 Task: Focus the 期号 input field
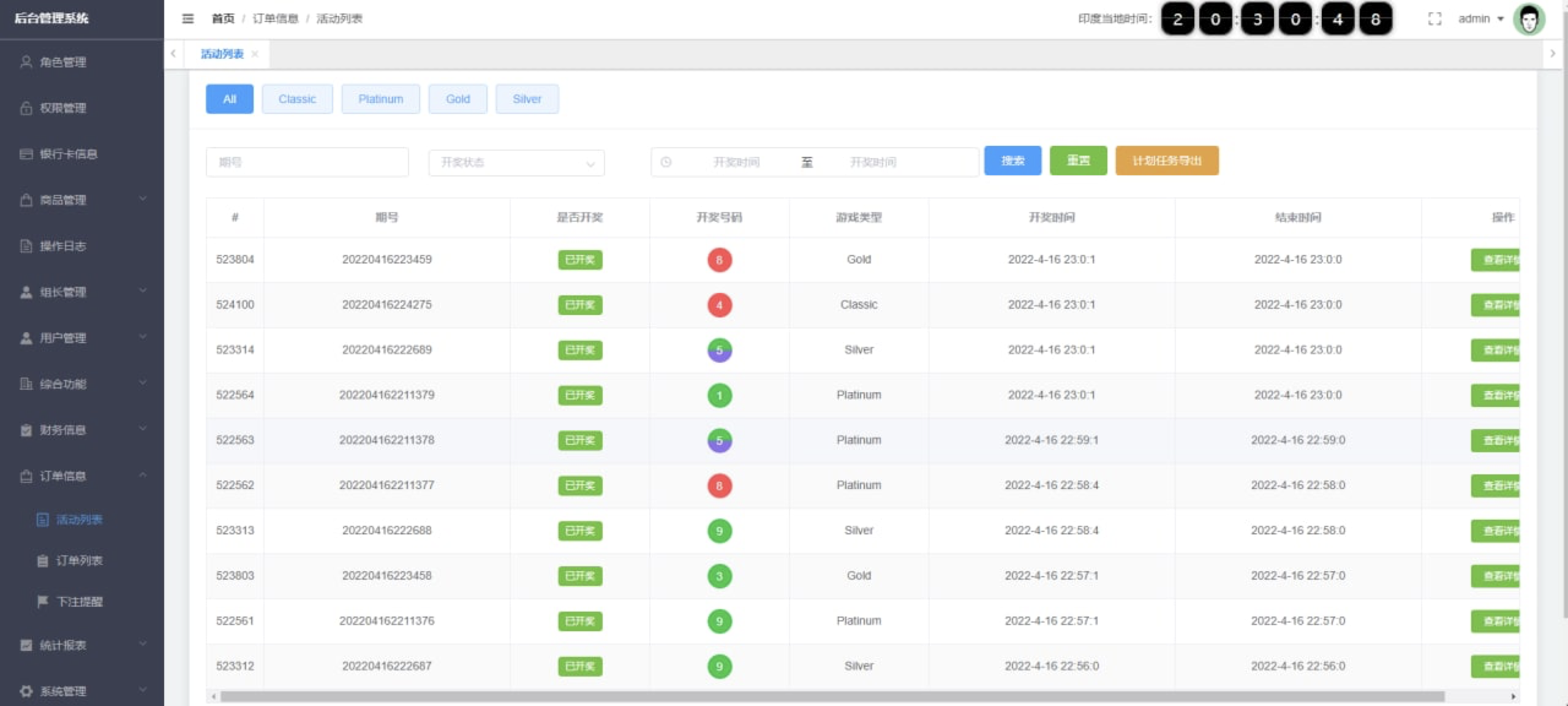[x=307, y=162]
